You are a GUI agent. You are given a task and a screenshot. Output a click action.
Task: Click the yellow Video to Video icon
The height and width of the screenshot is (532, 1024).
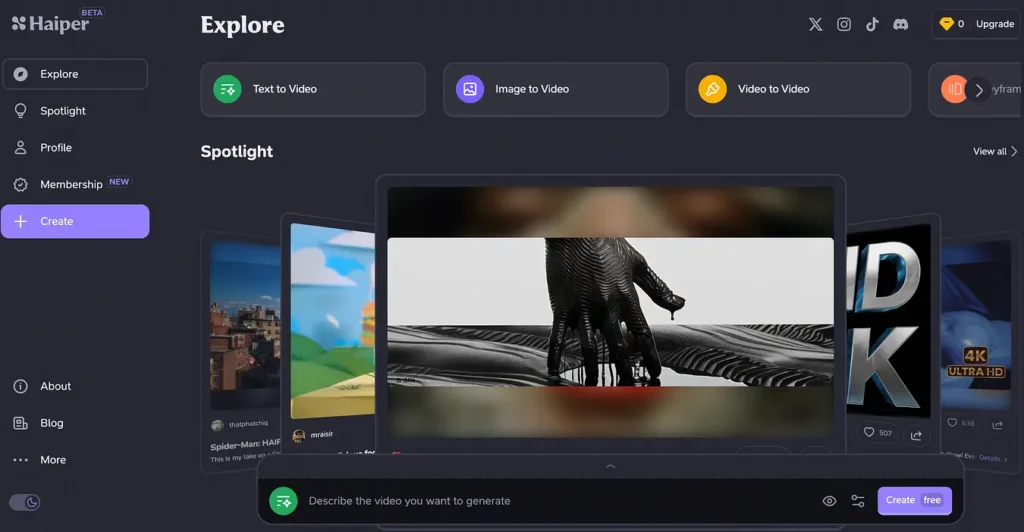712,89
